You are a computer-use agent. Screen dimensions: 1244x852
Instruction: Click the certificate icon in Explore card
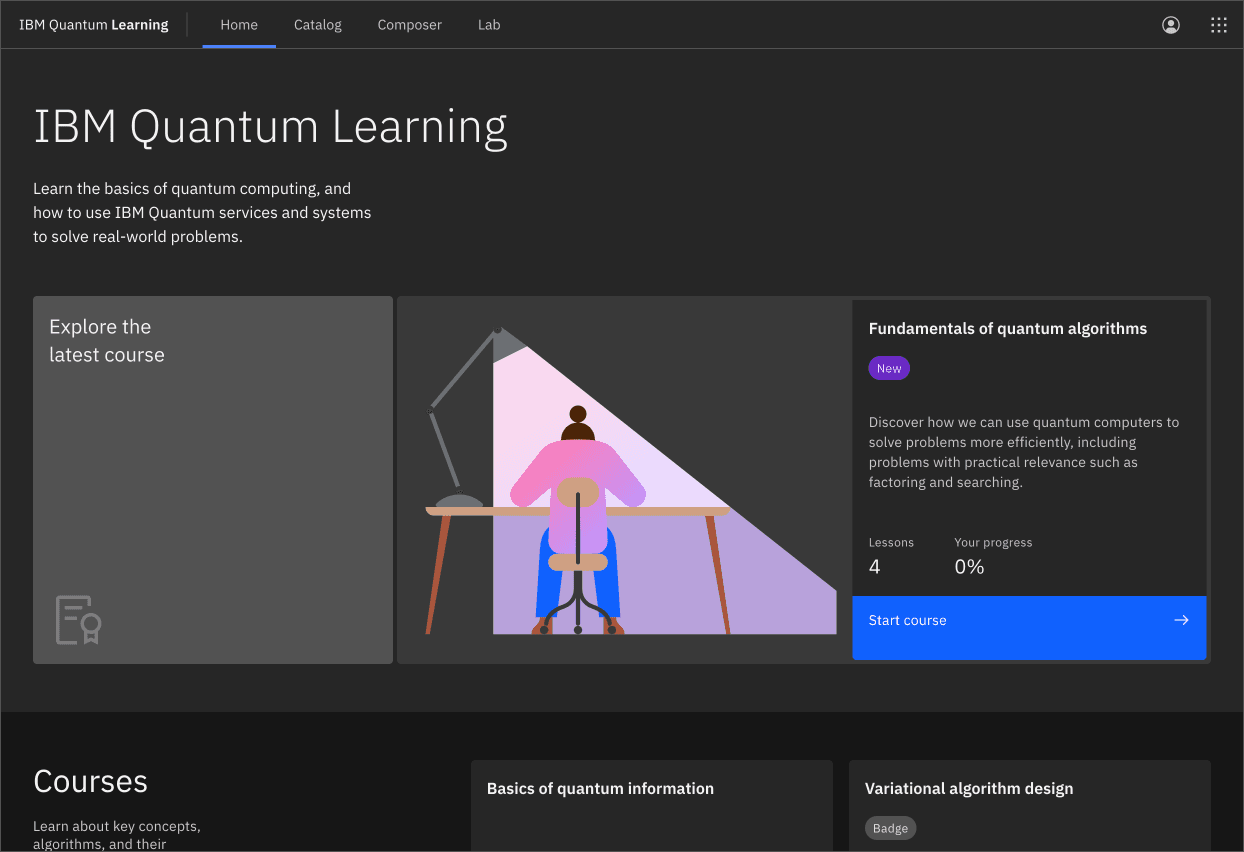(78, 620)
